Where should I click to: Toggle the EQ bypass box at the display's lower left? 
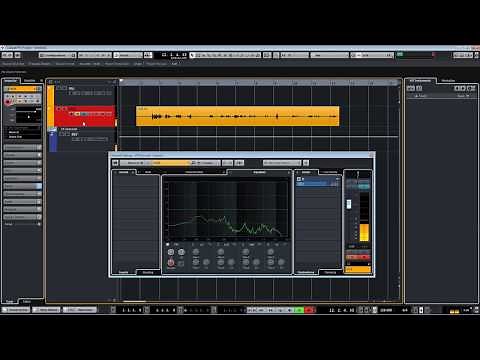click(168, 244)
